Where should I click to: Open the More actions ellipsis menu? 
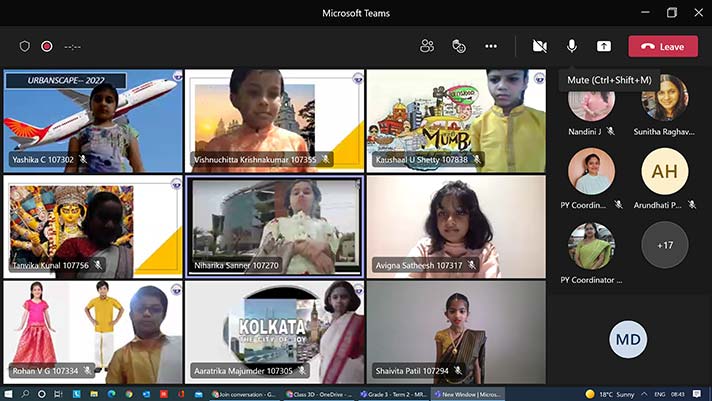pos(491,46)
